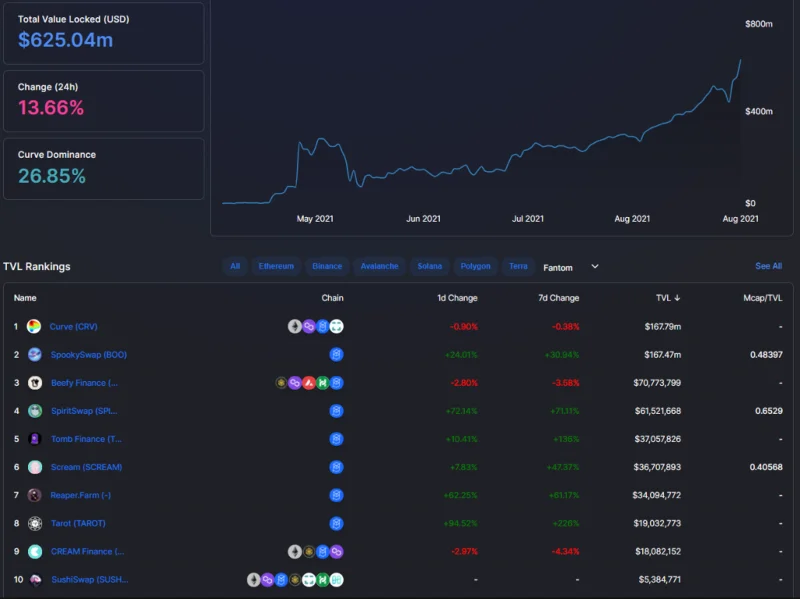
Task: Open the See All rankings link
Action: point(768,266)
